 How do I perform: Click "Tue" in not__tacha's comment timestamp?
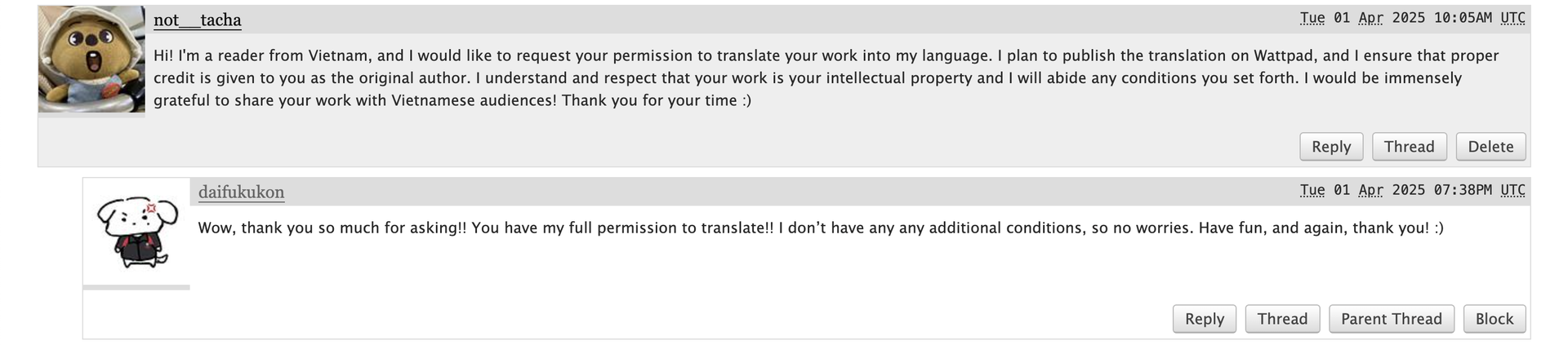pos(1312,18)
